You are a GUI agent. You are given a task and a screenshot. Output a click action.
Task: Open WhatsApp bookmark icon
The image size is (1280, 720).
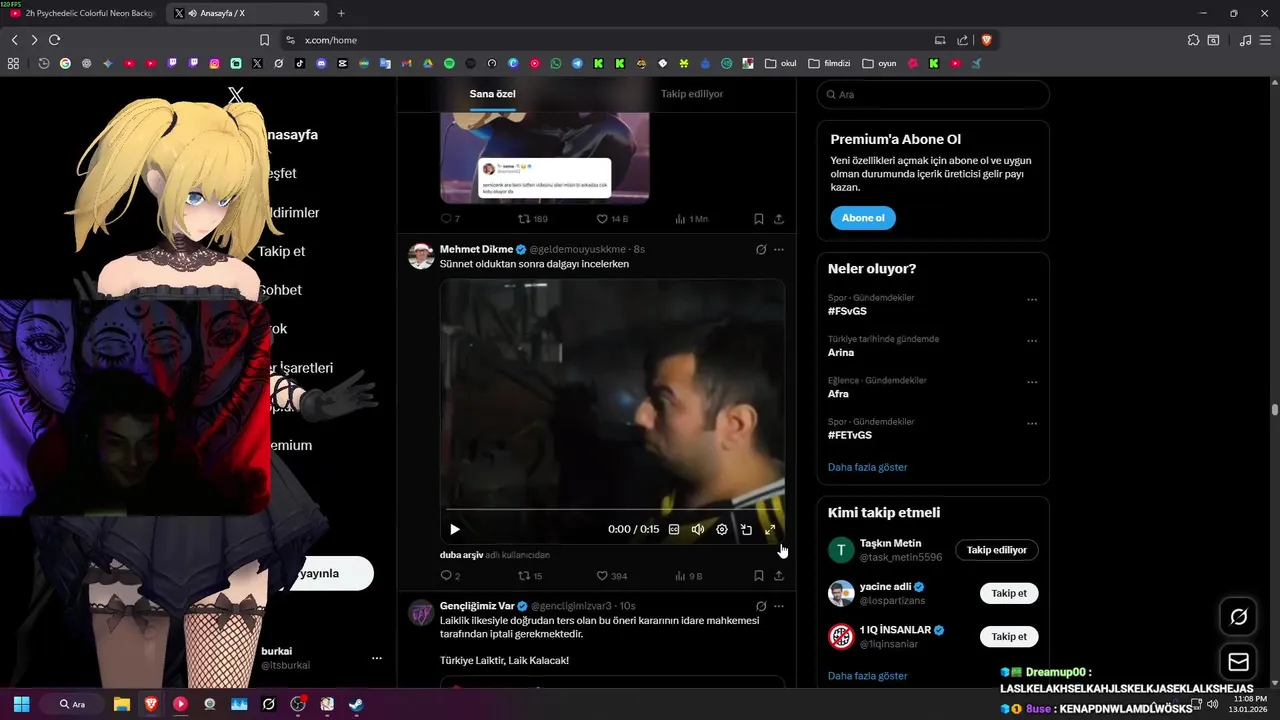[x=556, y=63]
